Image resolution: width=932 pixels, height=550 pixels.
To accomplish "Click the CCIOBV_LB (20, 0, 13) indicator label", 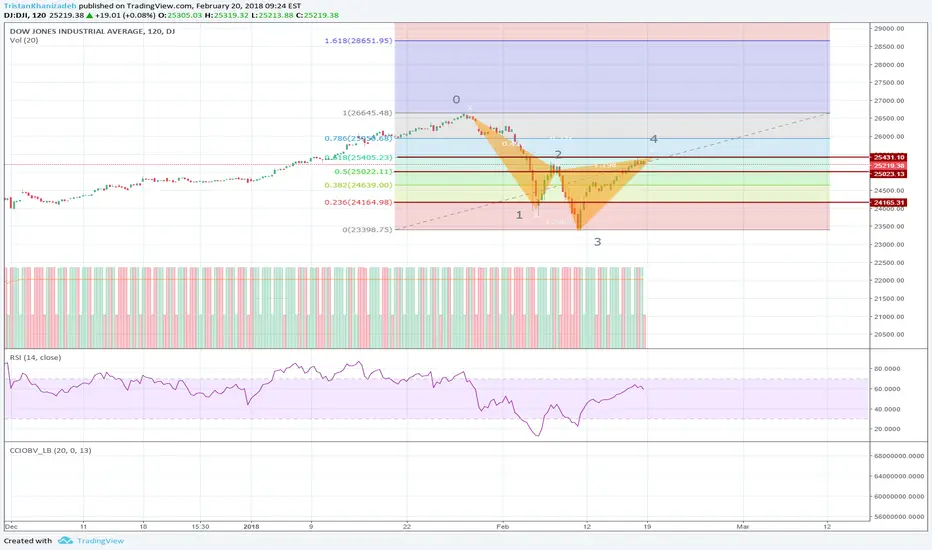I will coord(51,450).
